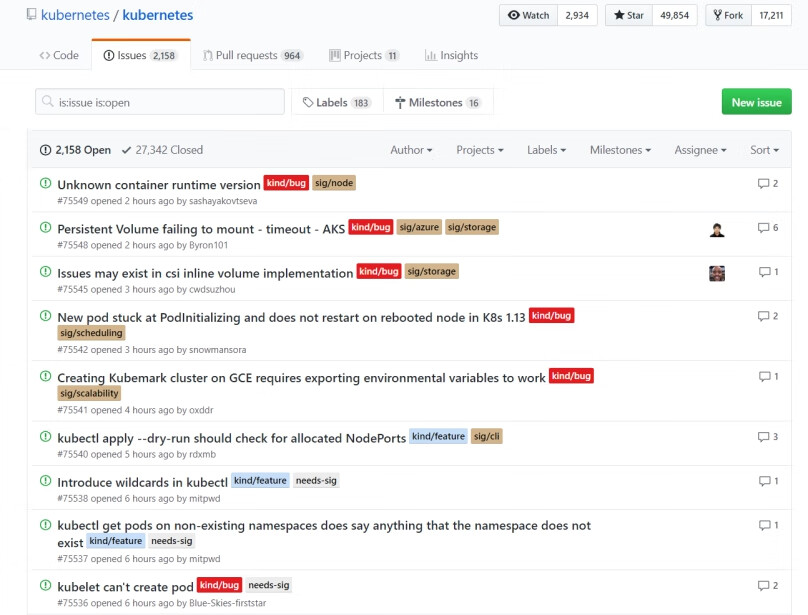Click the comment bubble icon for 'kubelet can't create pod'

tap(763, 585)
